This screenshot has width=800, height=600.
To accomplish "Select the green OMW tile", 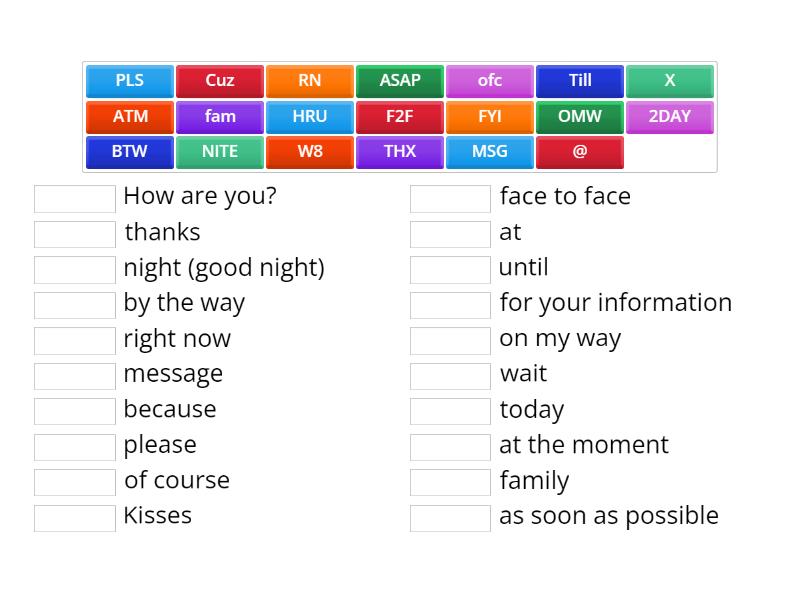I will (x=580, y=117).
